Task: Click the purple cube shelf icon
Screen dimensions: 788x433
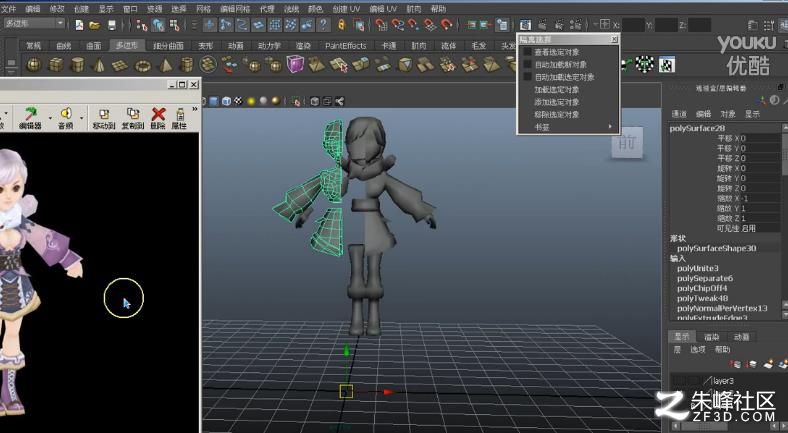Action: pyautogui.click(x=295, y=64)
